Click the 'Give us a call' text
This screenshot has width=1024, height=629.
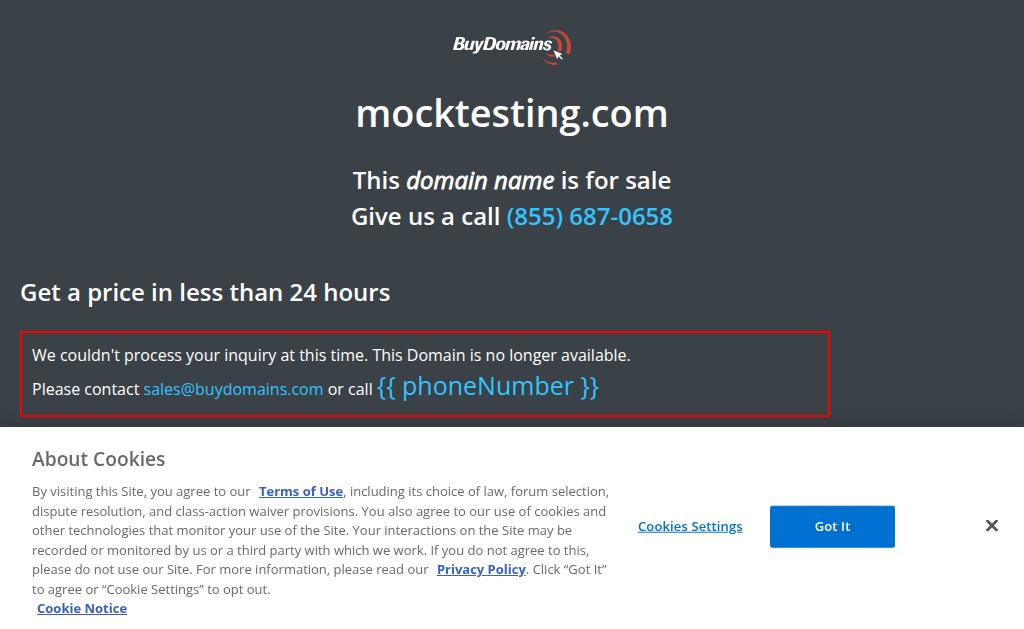pyautogui.click(x=426, y=217)
